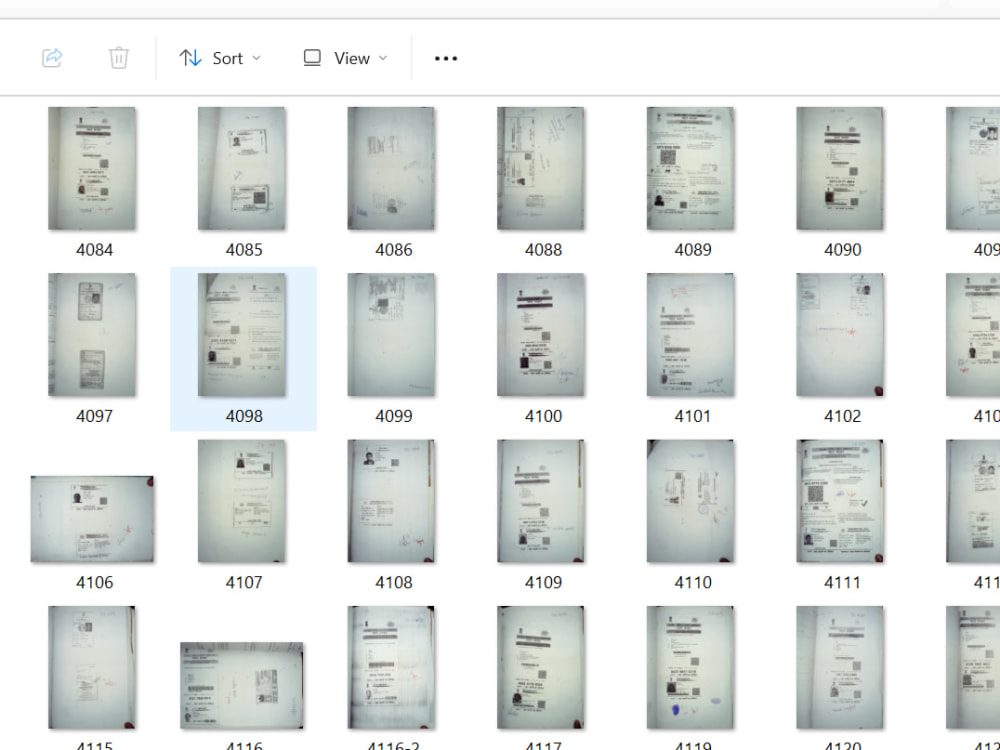
Task: Select thumbnail of file 4108
Action: coord(391,501)
